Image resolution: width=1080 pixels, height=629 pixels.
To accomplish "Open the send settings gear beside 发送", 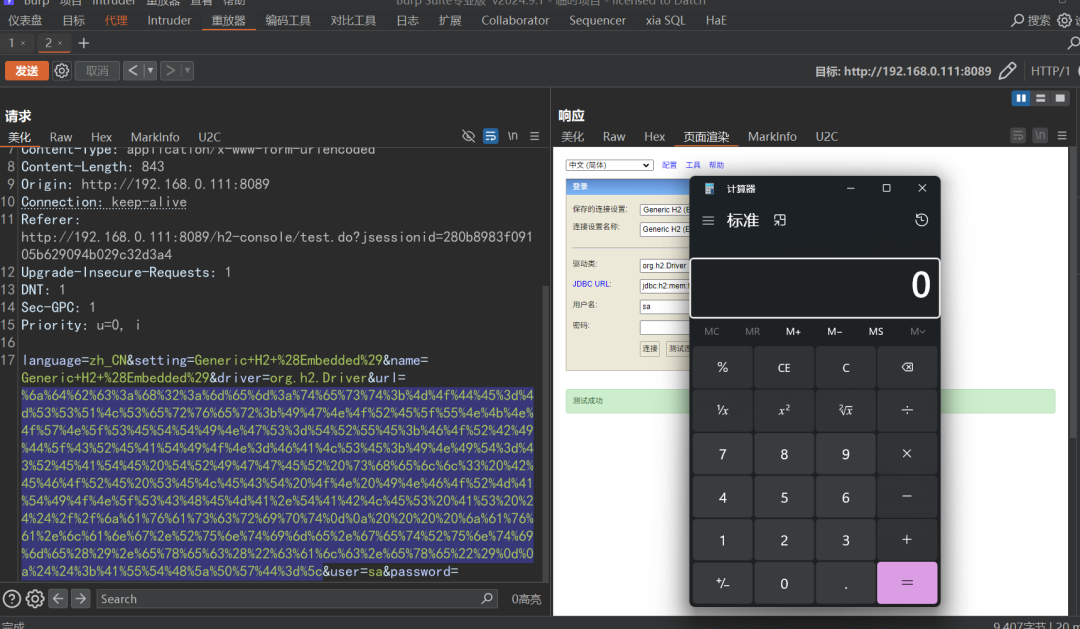I will pos(61,70).
